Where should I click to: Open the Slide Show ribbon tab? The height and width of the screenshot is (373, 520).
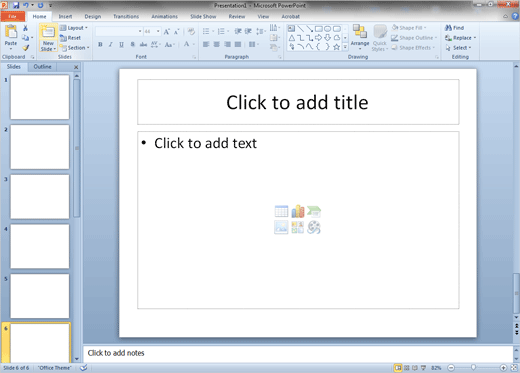pos(203,16)
